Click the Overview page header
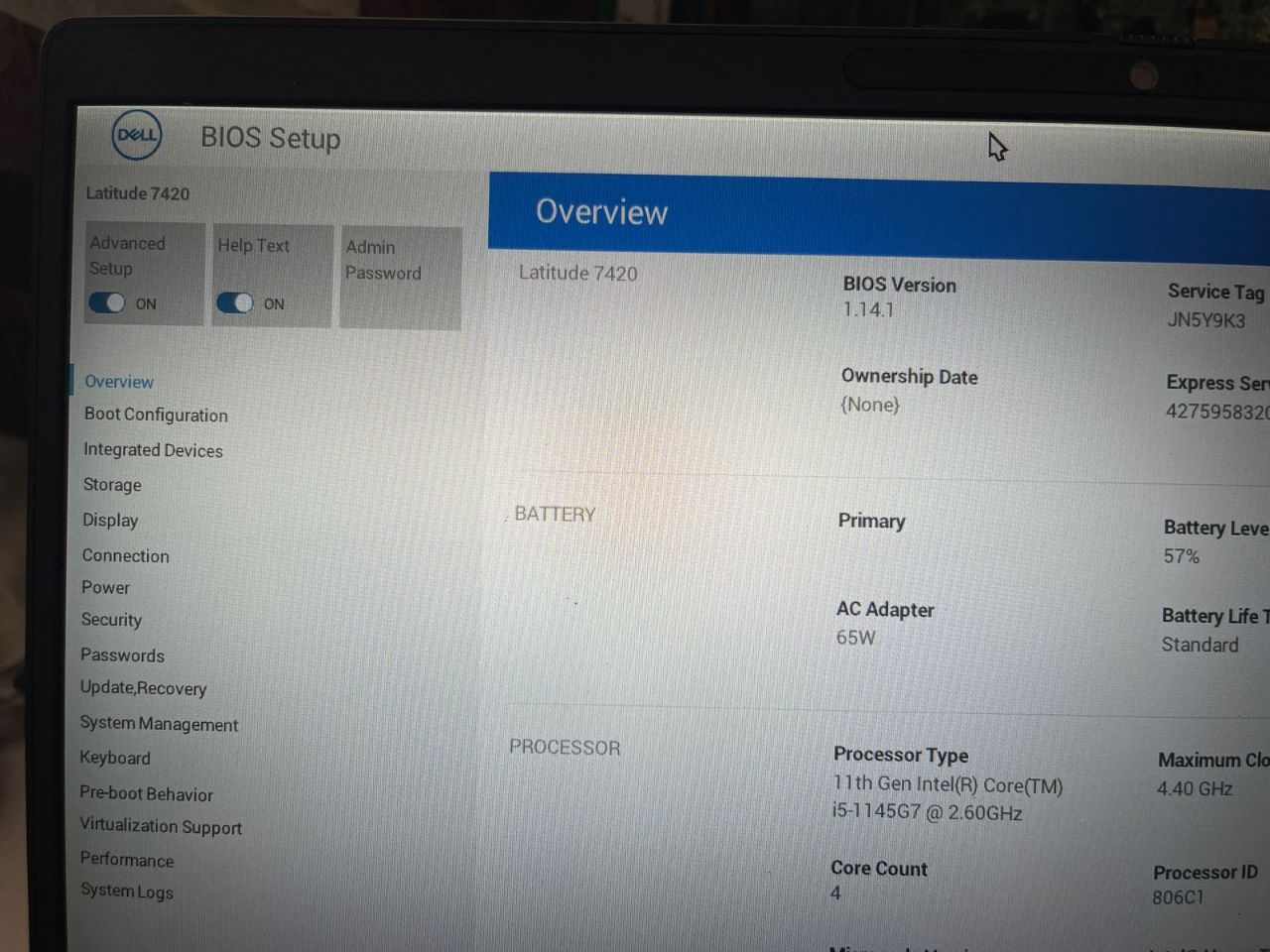The width and height of the screenshot is (1270, 952). point(601,212)
